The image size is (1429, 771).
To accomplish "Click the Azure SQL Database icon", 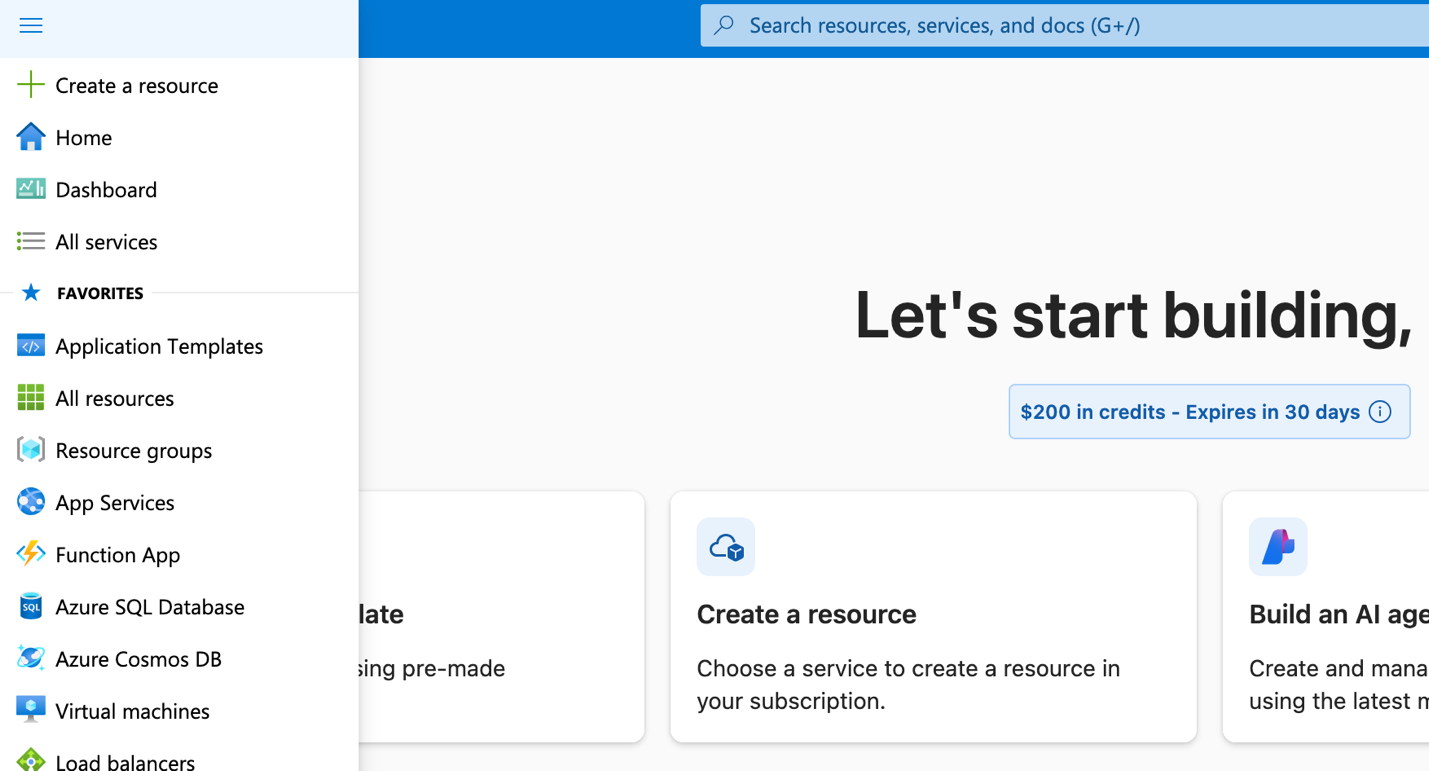I will click(x=30, y=606).
